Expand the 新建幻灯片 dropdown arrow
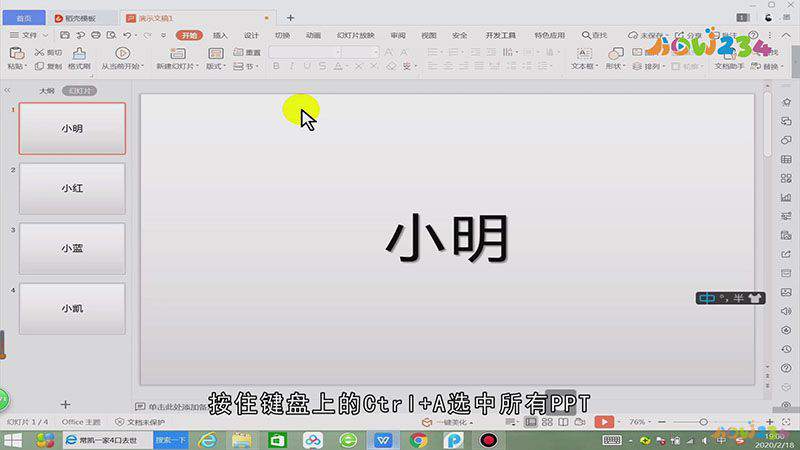The height and width of the screenshot is (450, 800). tap(197, 67)
